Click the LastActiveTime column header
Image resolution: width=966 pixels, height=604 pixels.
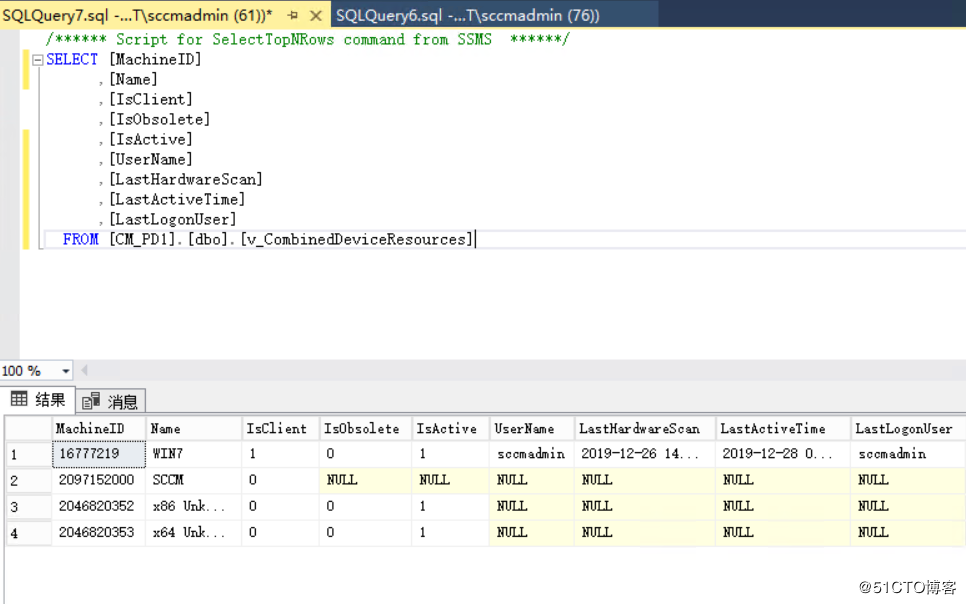(782, 428)
